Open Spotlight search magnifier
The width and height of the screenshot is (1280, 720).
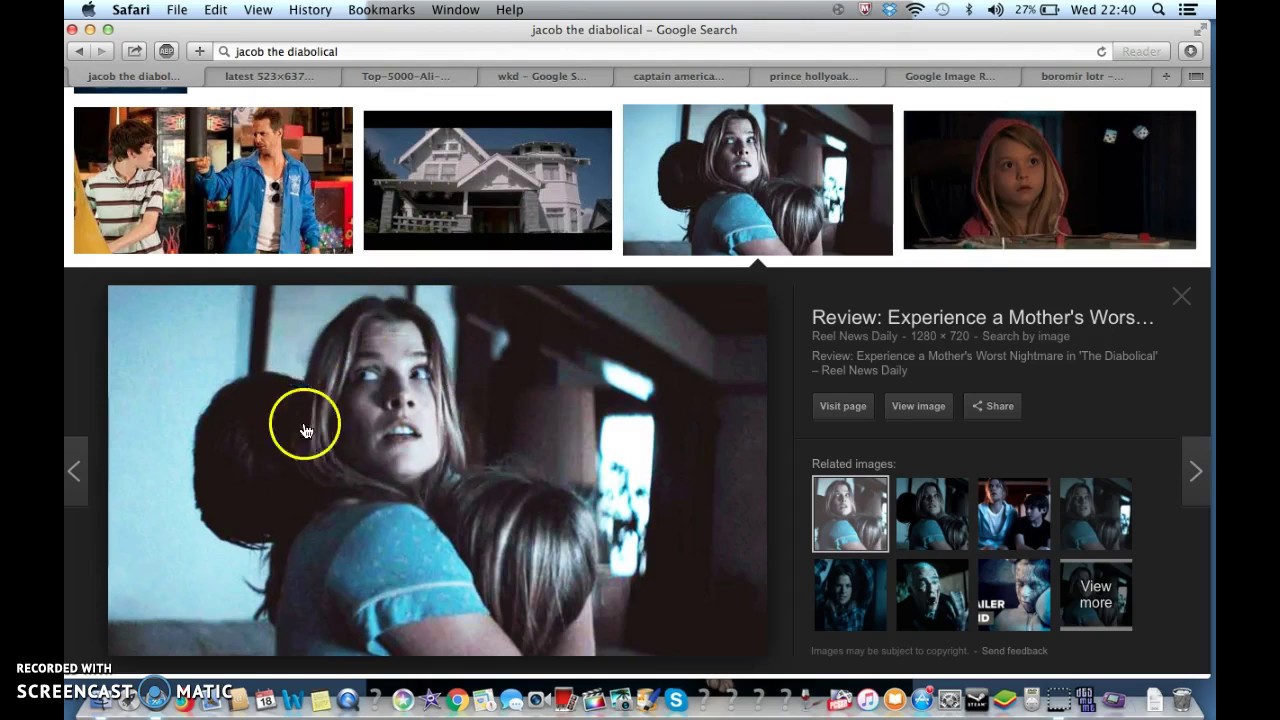coord(1158,10)
